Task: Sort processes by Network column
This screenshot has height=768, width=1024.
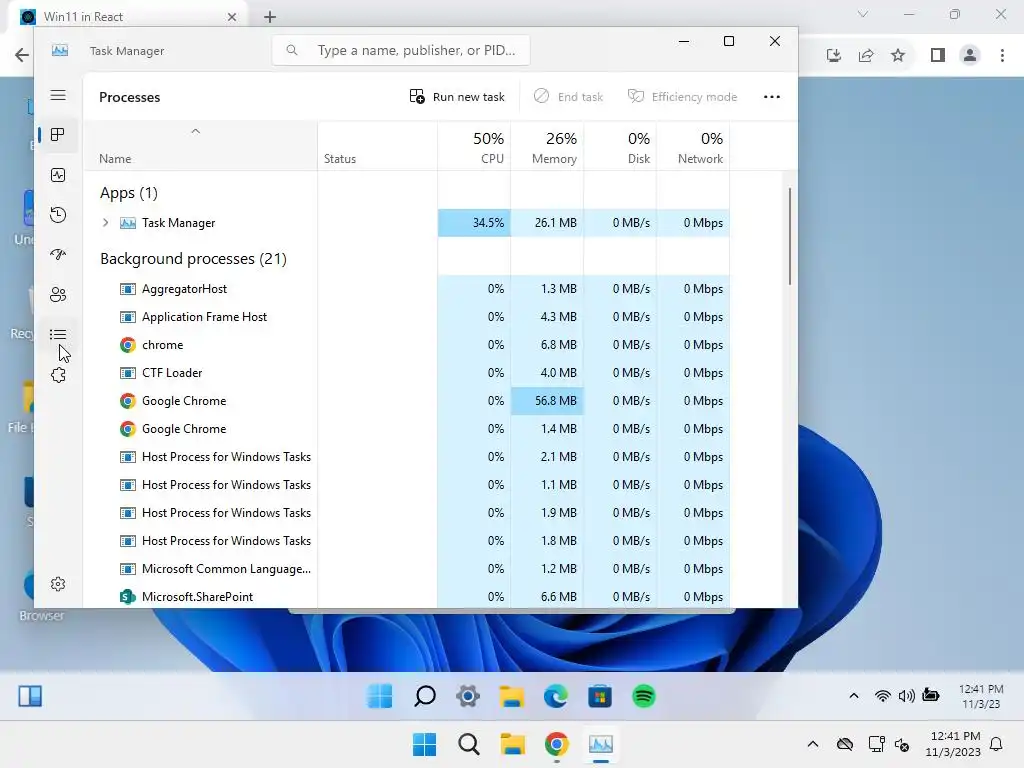Action: pyautogui.click(x=694, y=148)
